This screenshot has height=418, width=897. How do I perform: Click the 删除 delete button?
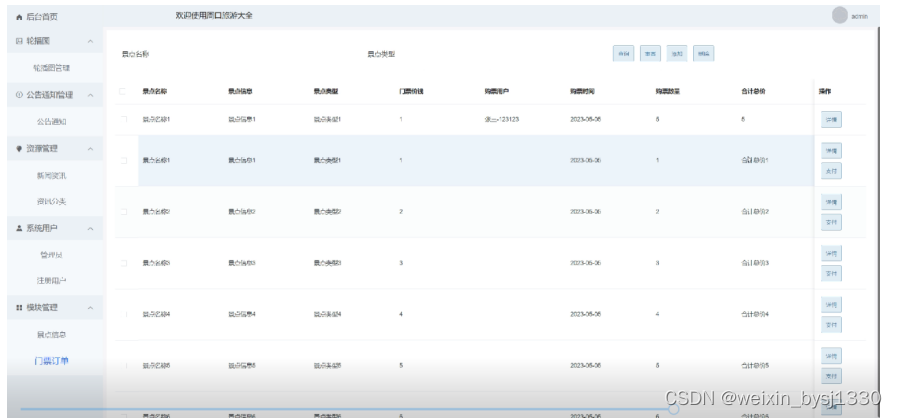point(704,54)
